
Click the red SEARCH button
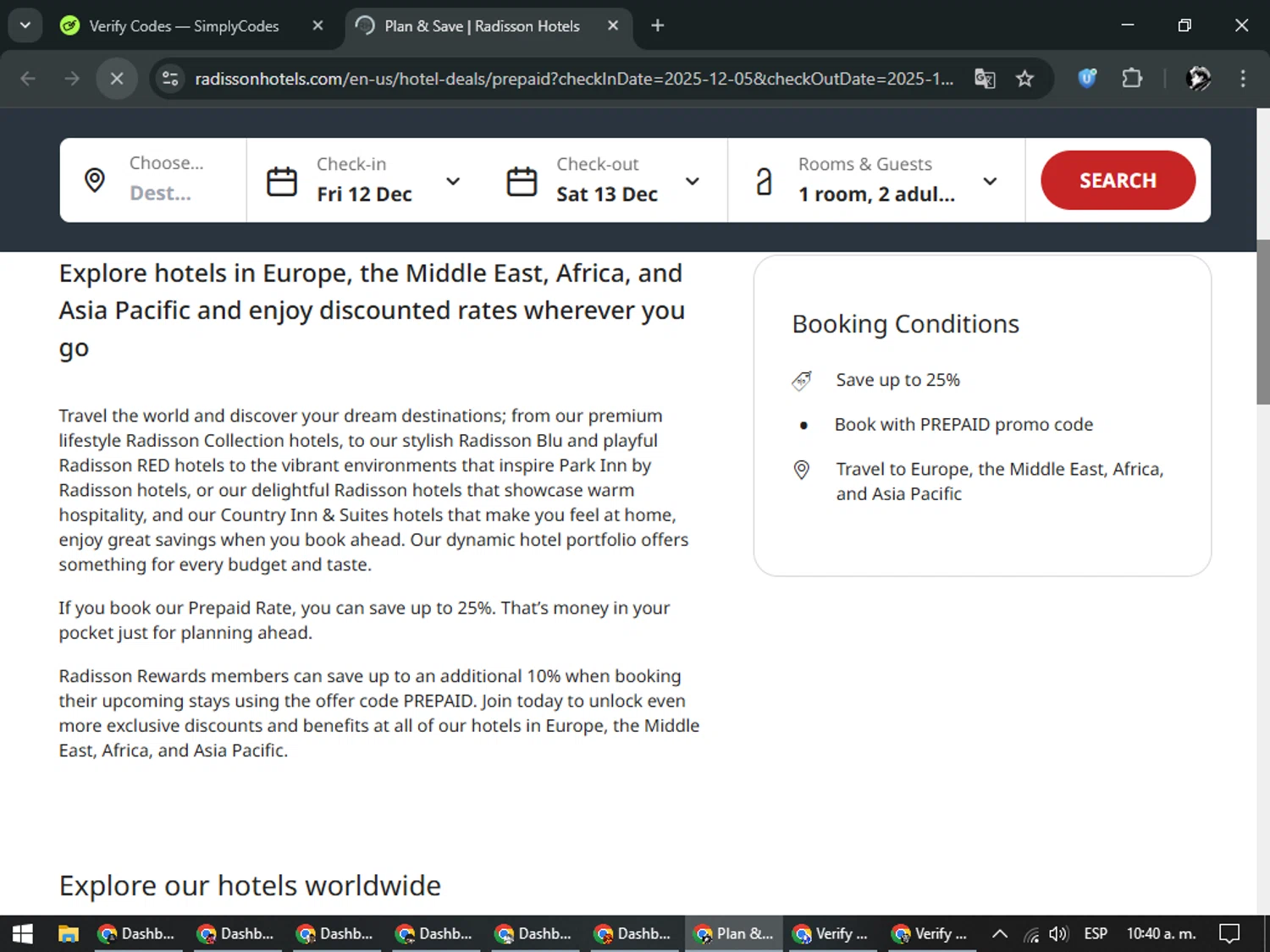coord(1118,180)
